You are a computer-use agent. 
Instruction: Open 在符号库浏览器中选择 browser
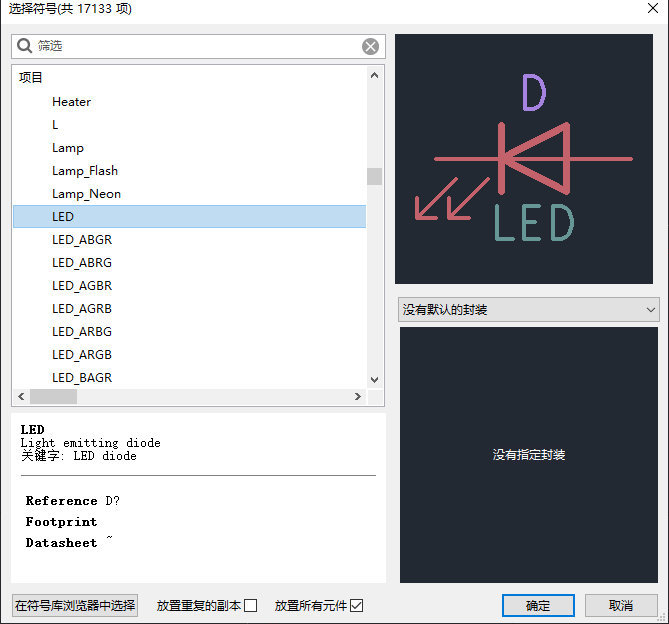pyautogui.click(x=75, y=605)
